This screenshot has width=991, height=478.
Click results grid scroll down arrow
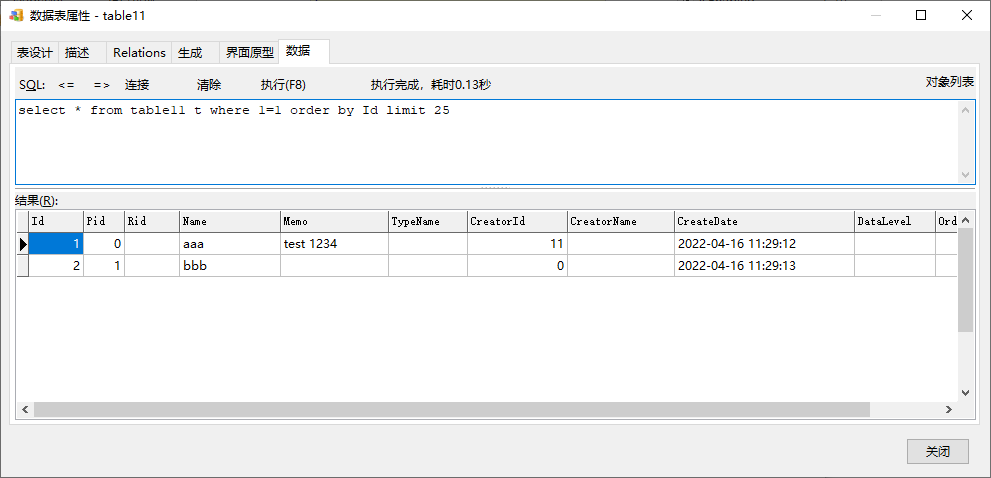pos(965,393)
